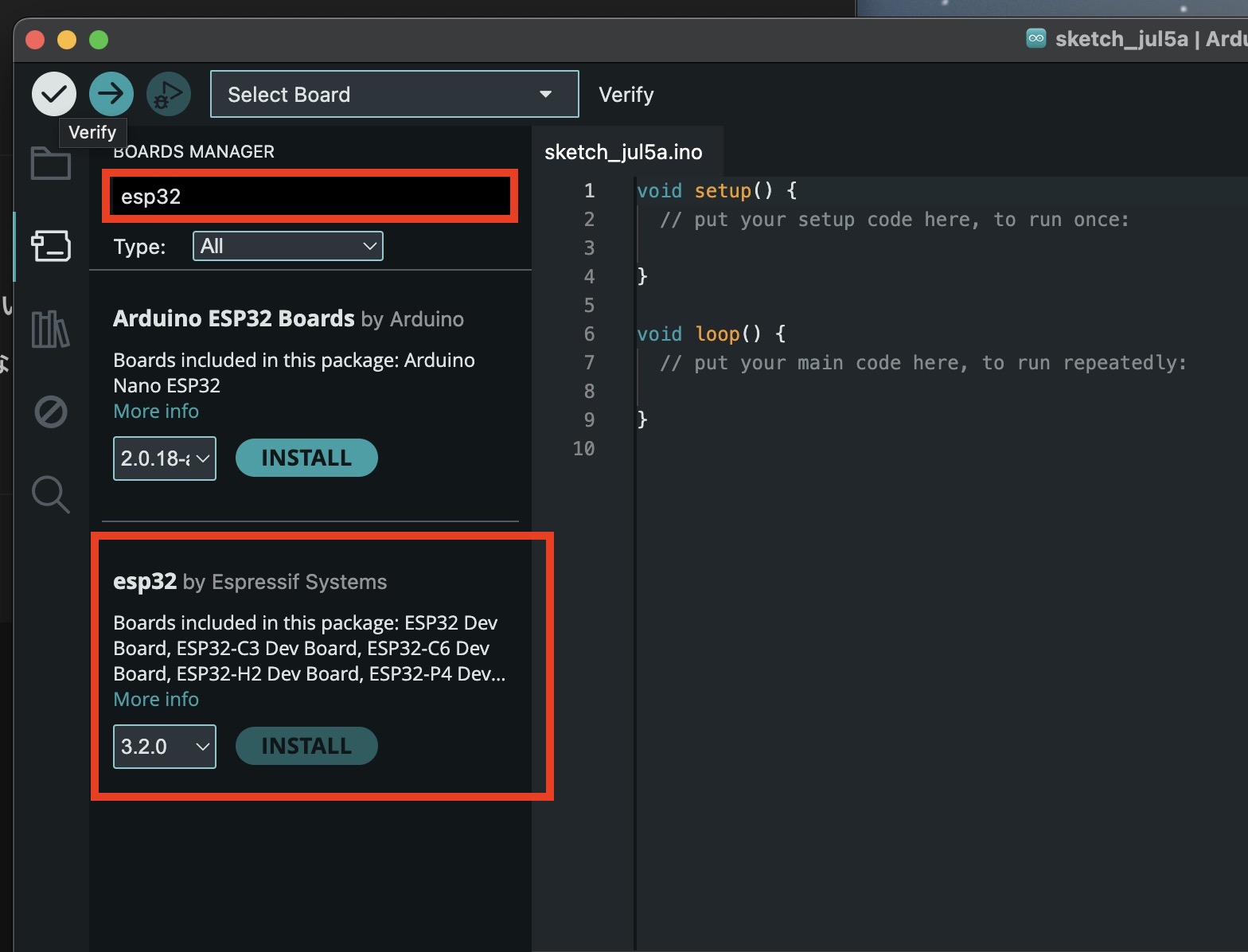Start the debugger with the bug-play icon
The height and width of the screenshot is (952, 1248).
click(x=168, y=94)
